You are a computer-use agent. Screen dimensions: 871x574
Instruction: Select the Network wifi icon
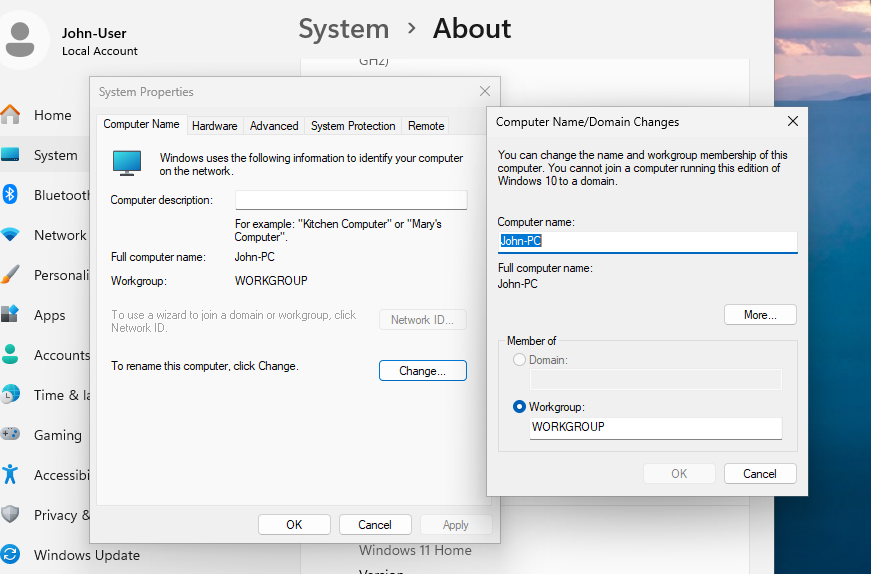[11, 235]
